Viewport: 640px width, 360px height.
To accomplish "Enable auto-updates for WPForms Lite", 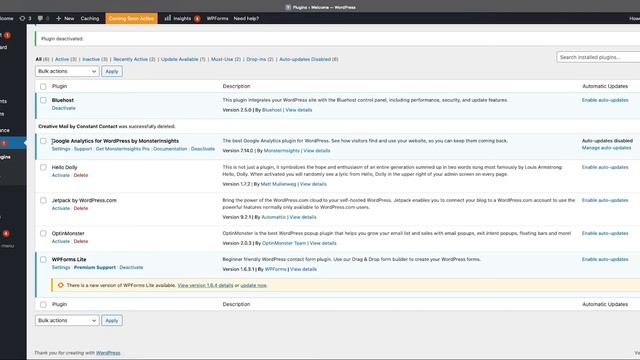I will tap(605, 260).
